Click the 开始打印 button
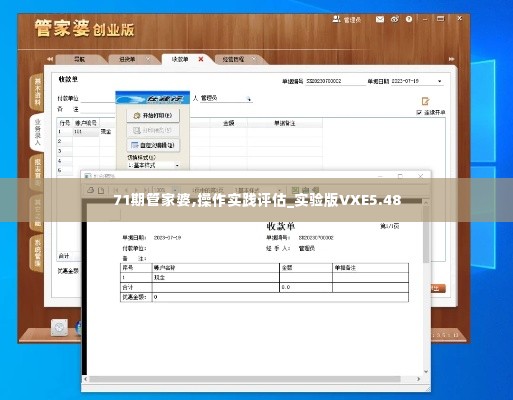Image resolution: width=513 pixels, height=400 pixels. (x=153, y=116)
